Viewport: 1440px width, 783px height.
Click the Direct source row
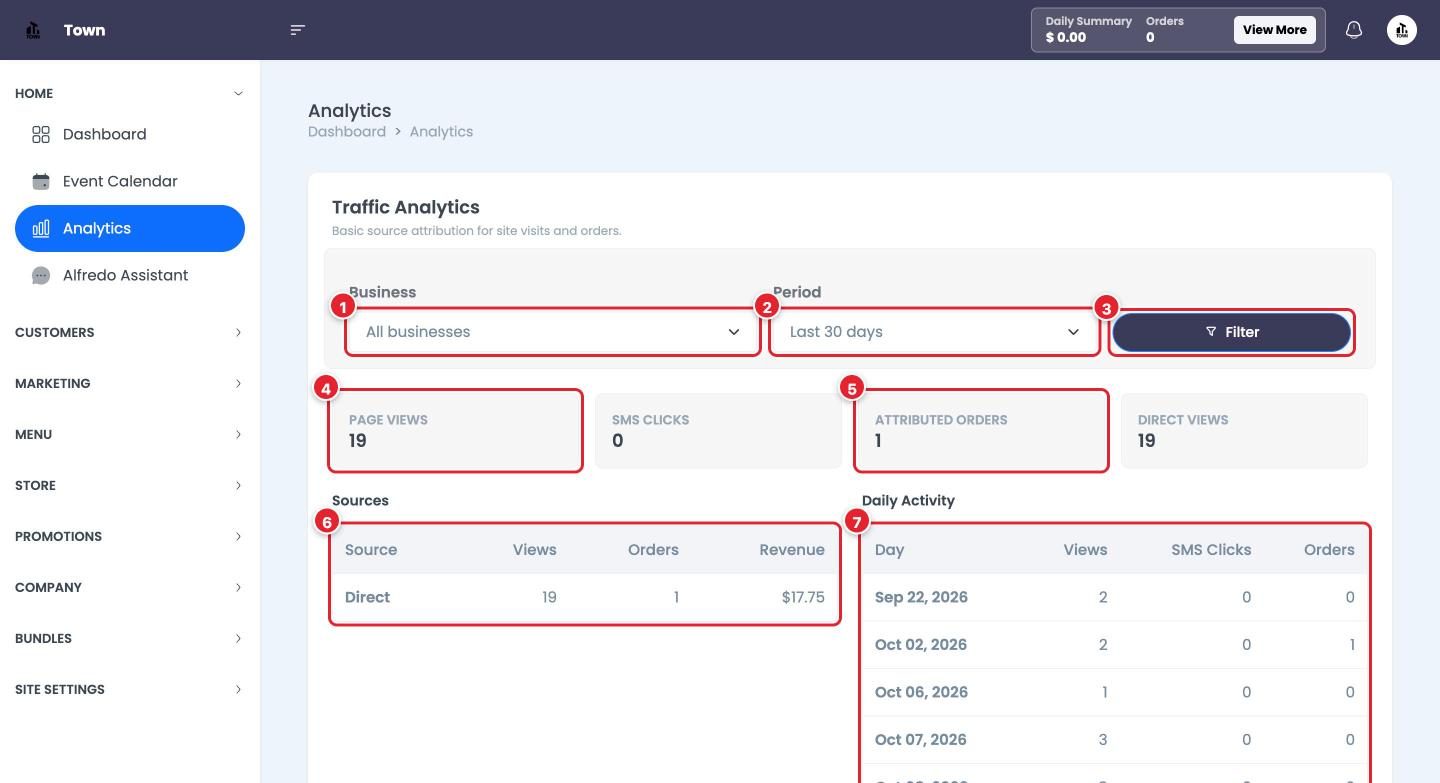coord(585,597)
